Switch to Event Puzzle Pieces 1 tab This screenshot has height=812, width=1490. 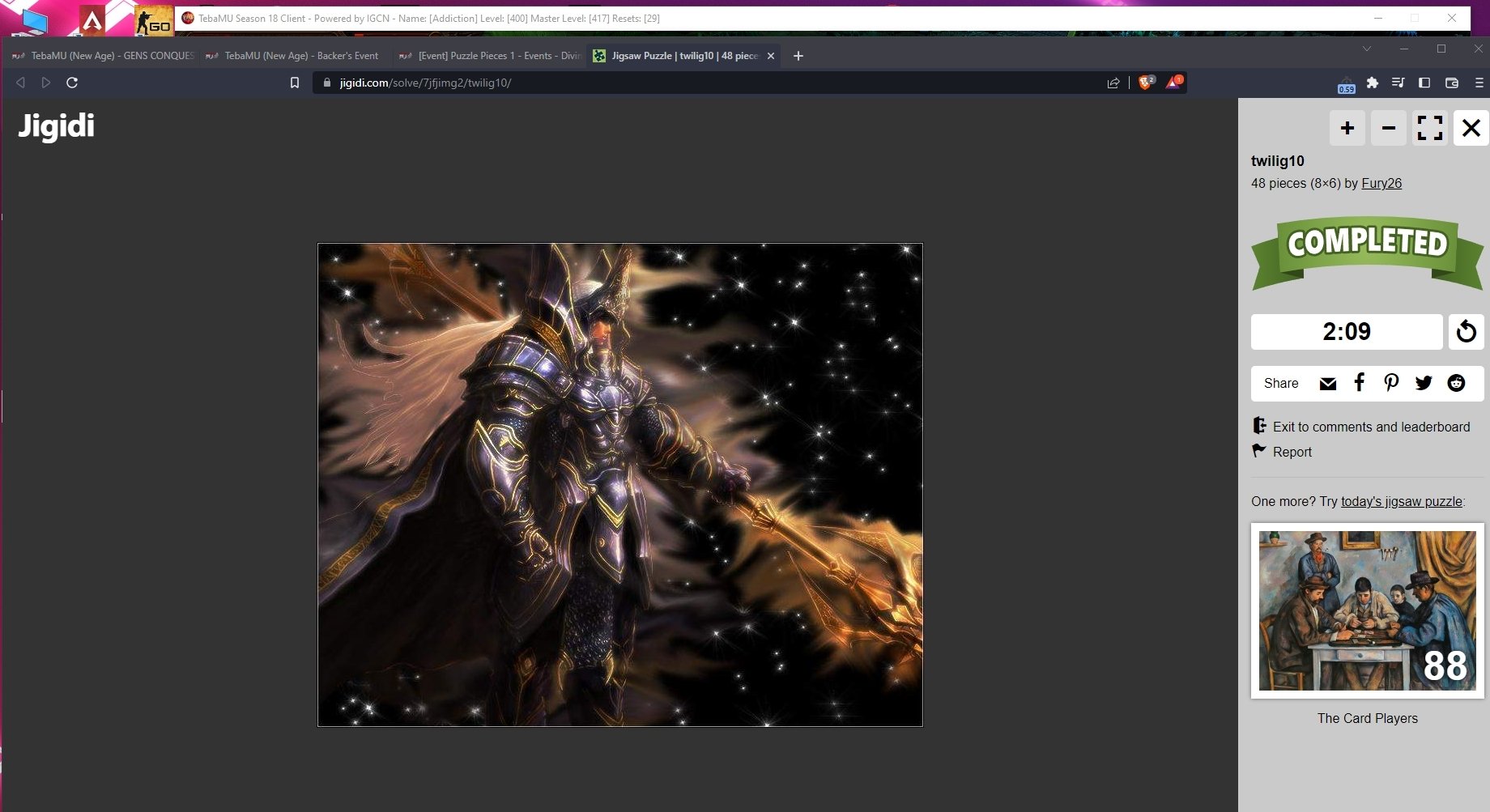[x=490, y=56]
